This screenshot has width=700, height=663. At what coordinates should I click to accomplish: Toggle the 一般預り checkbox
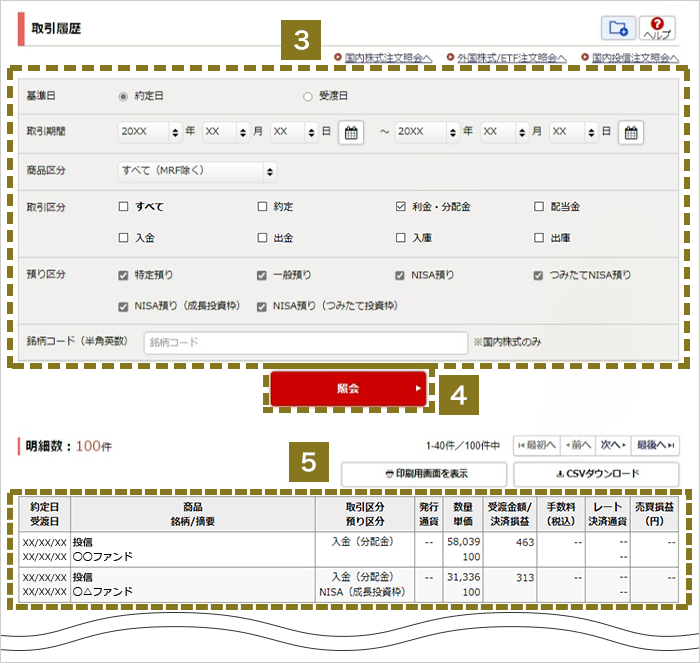coord(262,275)
